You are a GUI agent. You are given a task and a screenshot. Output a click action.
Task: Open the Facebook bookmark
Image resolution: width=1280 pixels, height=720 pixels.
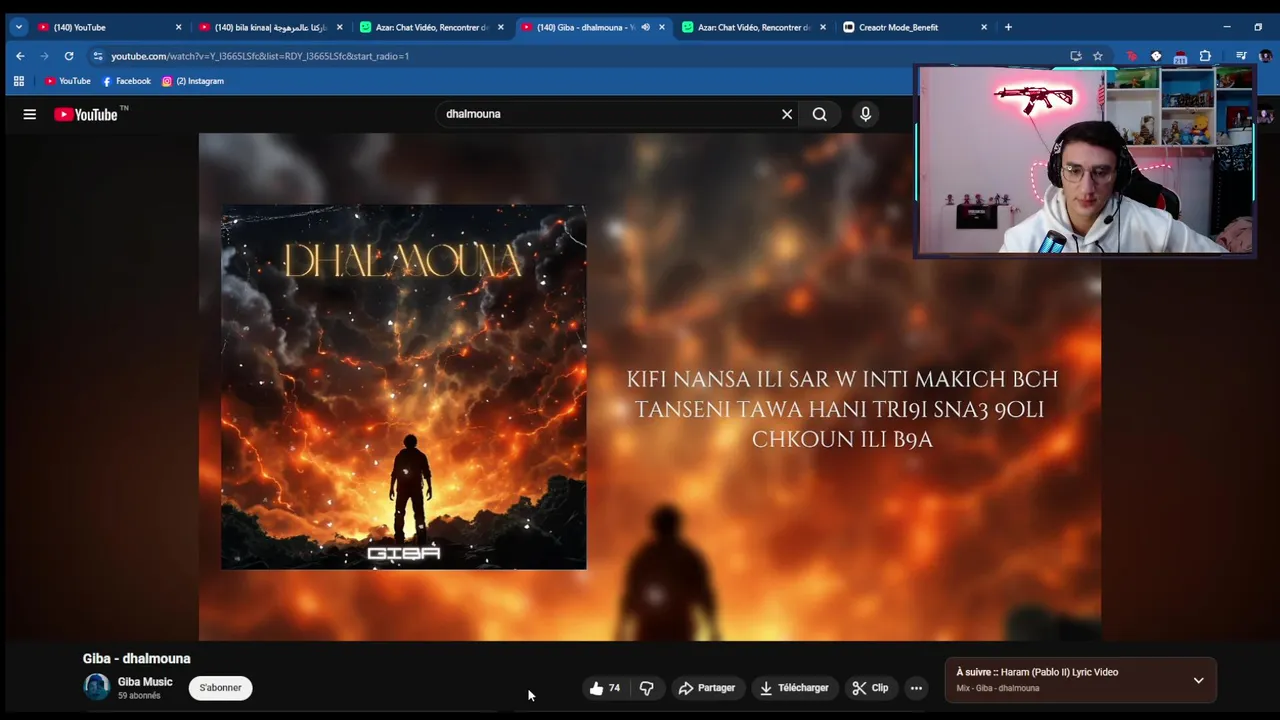coord(127,81)
